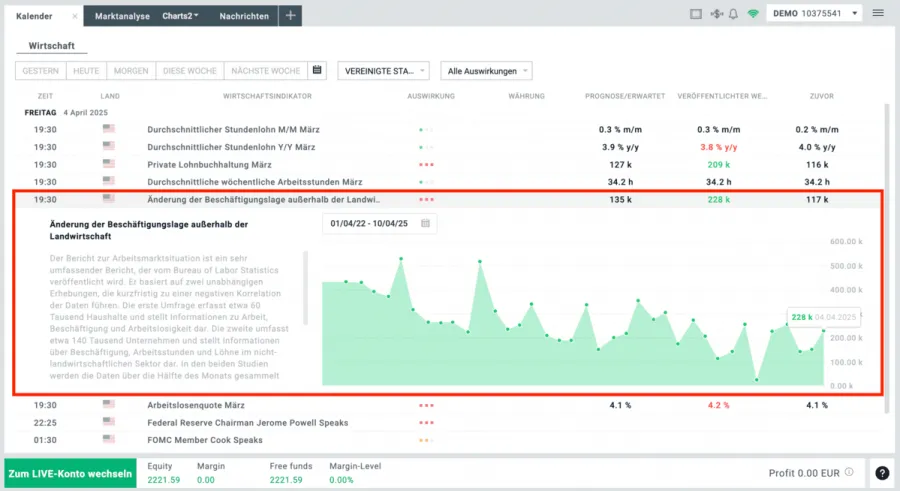Click the window layout icon in header
Viewport: 900px width, 491px height.
(696, 14)
